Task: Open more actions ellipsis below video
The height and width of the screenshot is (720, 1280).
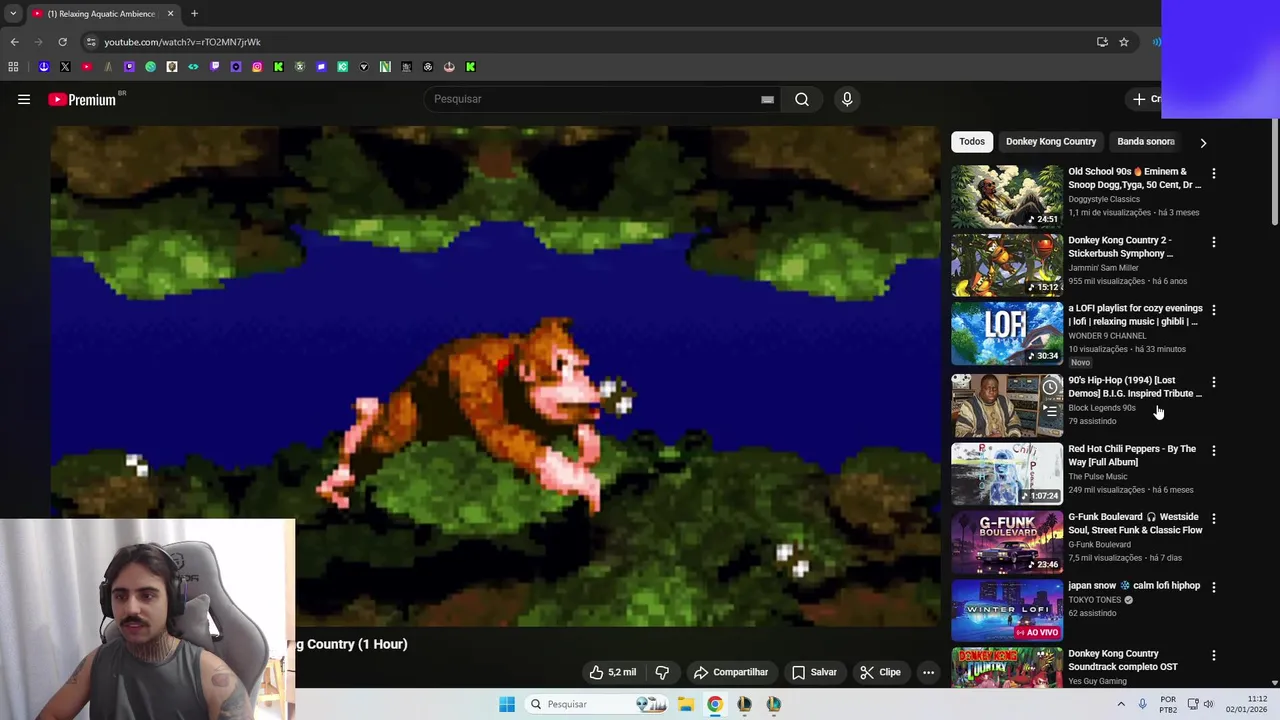Action: click(928, 672)
